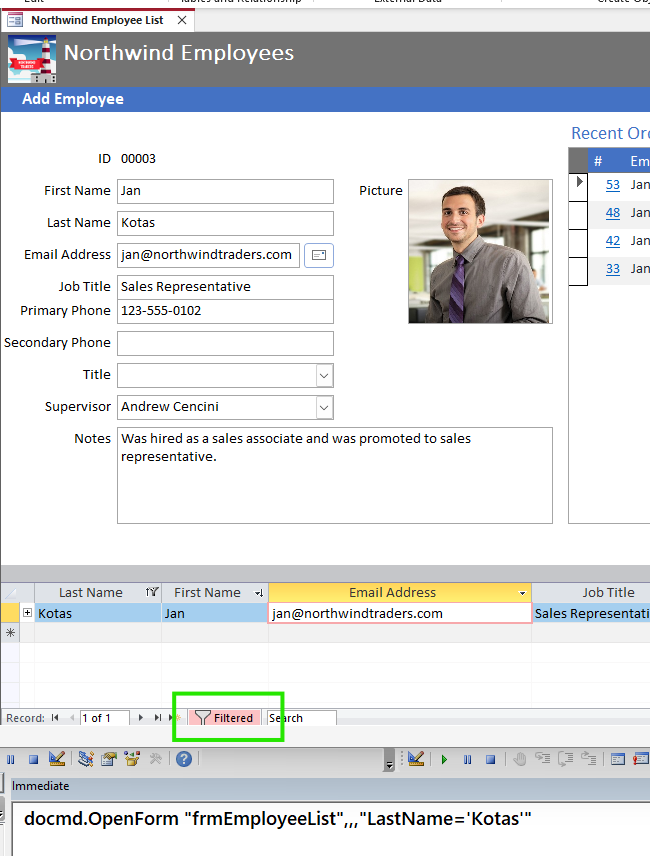This screenshot has width=650, height=856.
Task: Click the Last Name column header
Action: tap(98, 592)
